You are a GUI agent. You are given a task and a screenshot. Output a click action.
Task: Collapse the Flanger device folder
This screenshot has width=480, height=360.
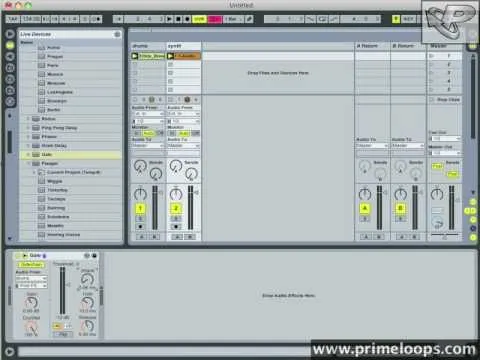point(28,163)
